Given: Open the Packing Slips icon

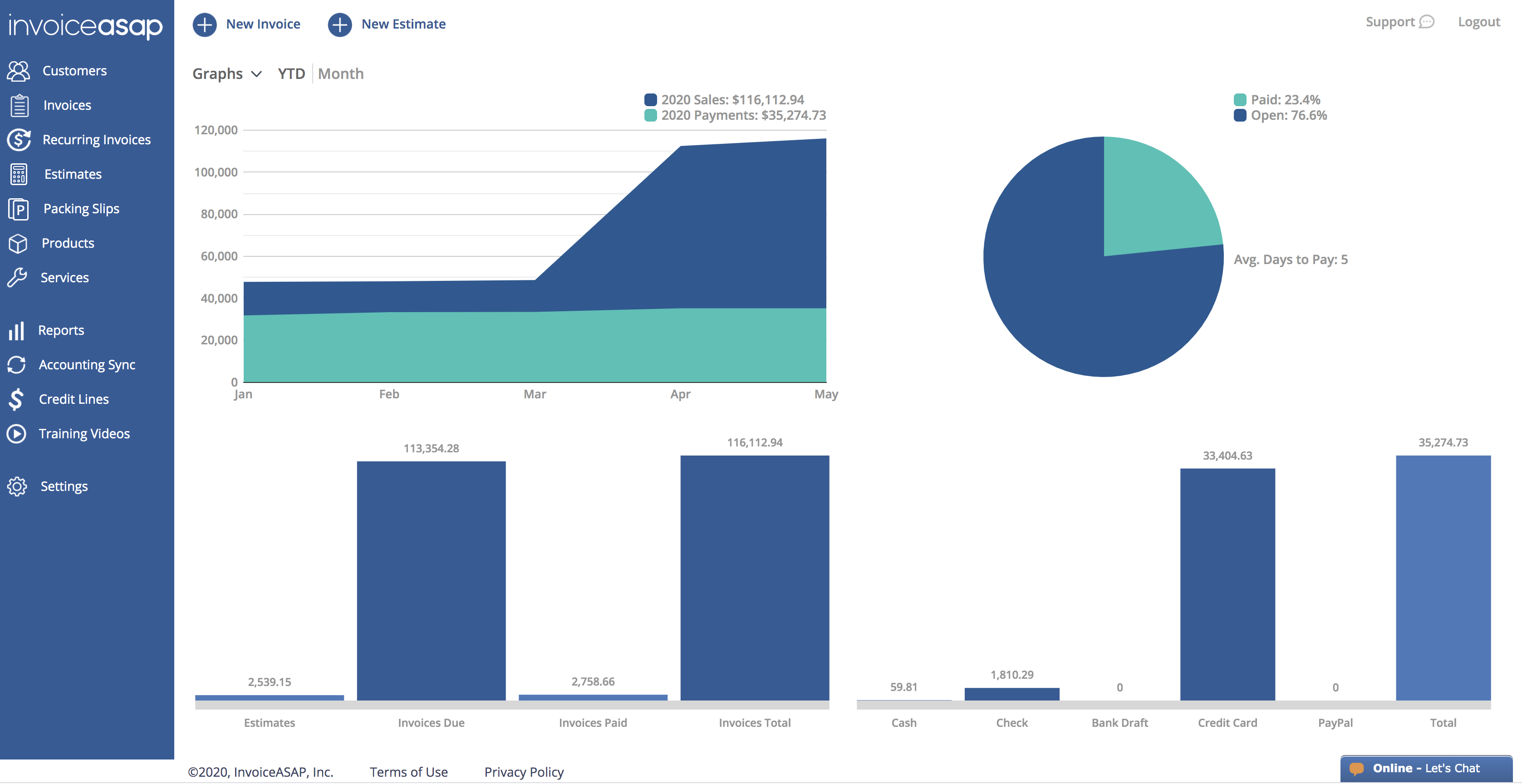Looking at the screenshot, I should 18,209.
